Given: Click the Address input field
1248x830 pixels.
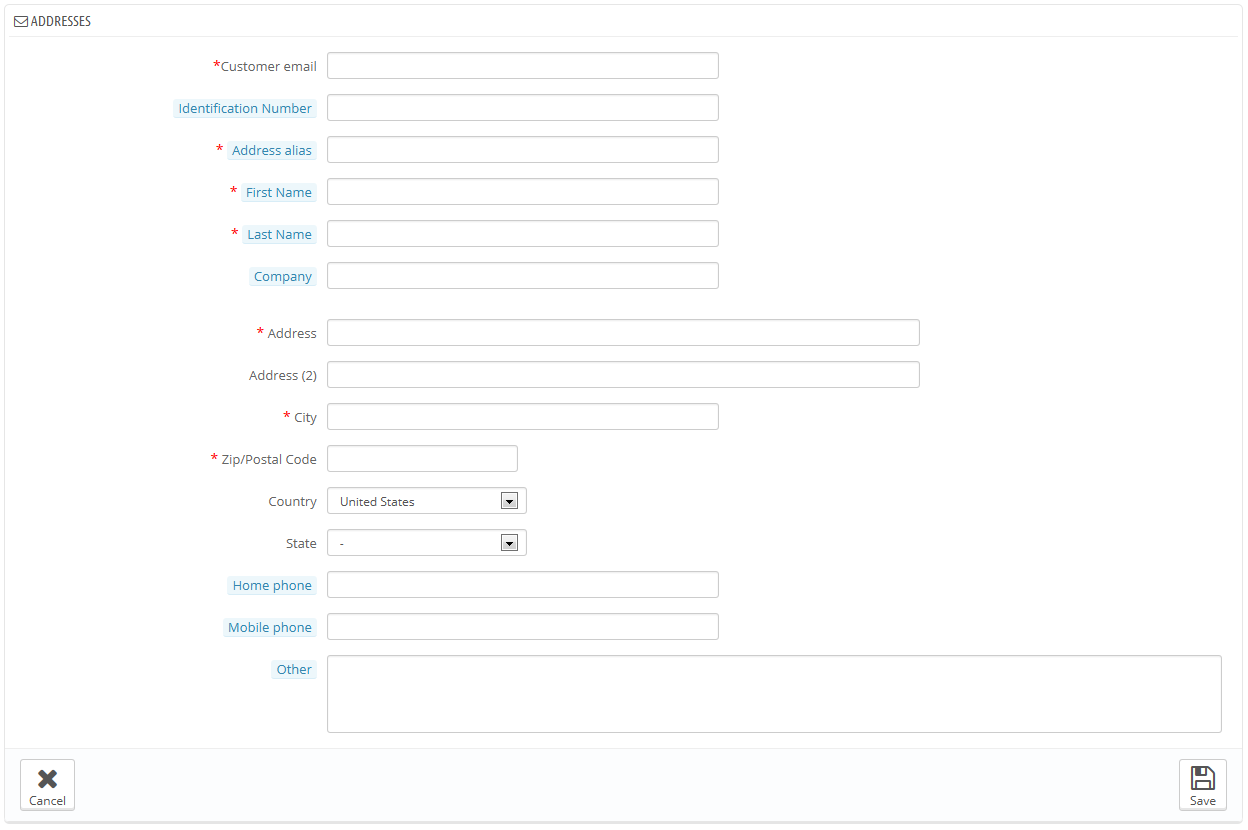Looking at the screenshot, I should pyautogui.click(x=623, y=333).
